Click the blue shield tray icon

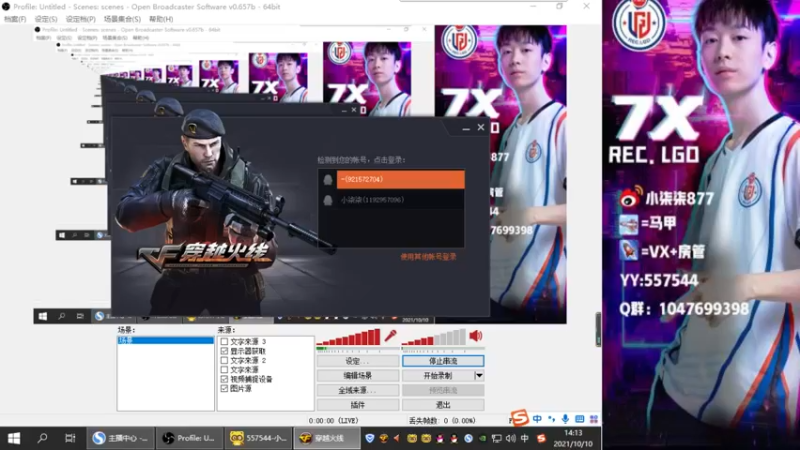coord(370,438)
